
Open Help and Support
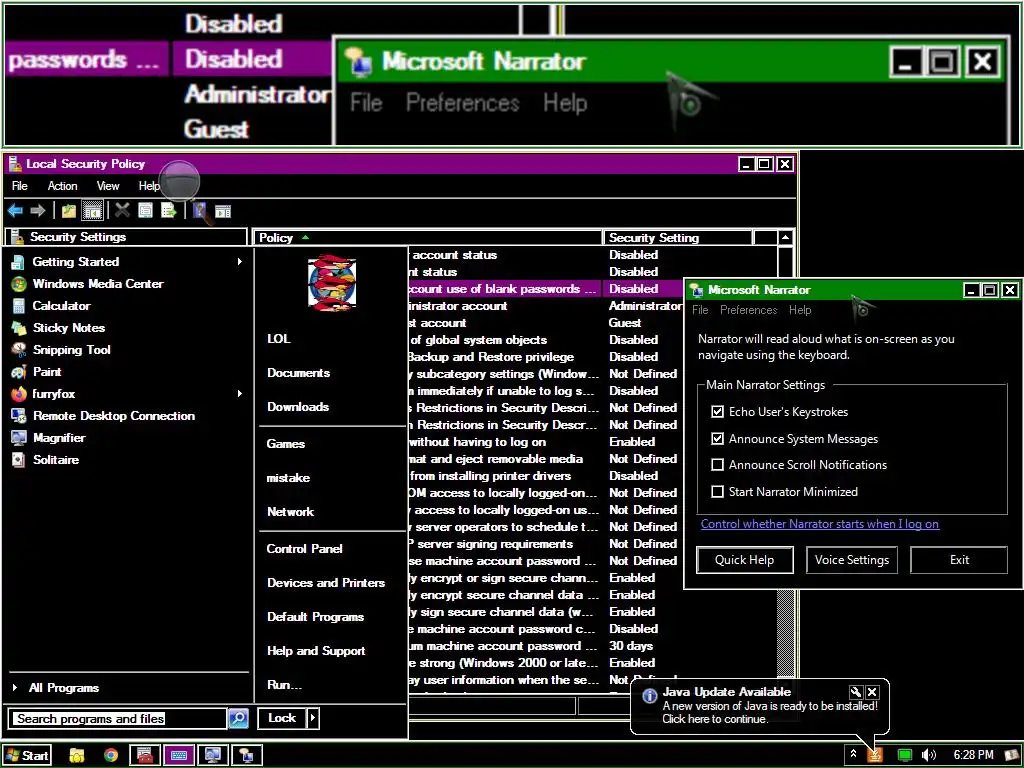pos(316,651)
